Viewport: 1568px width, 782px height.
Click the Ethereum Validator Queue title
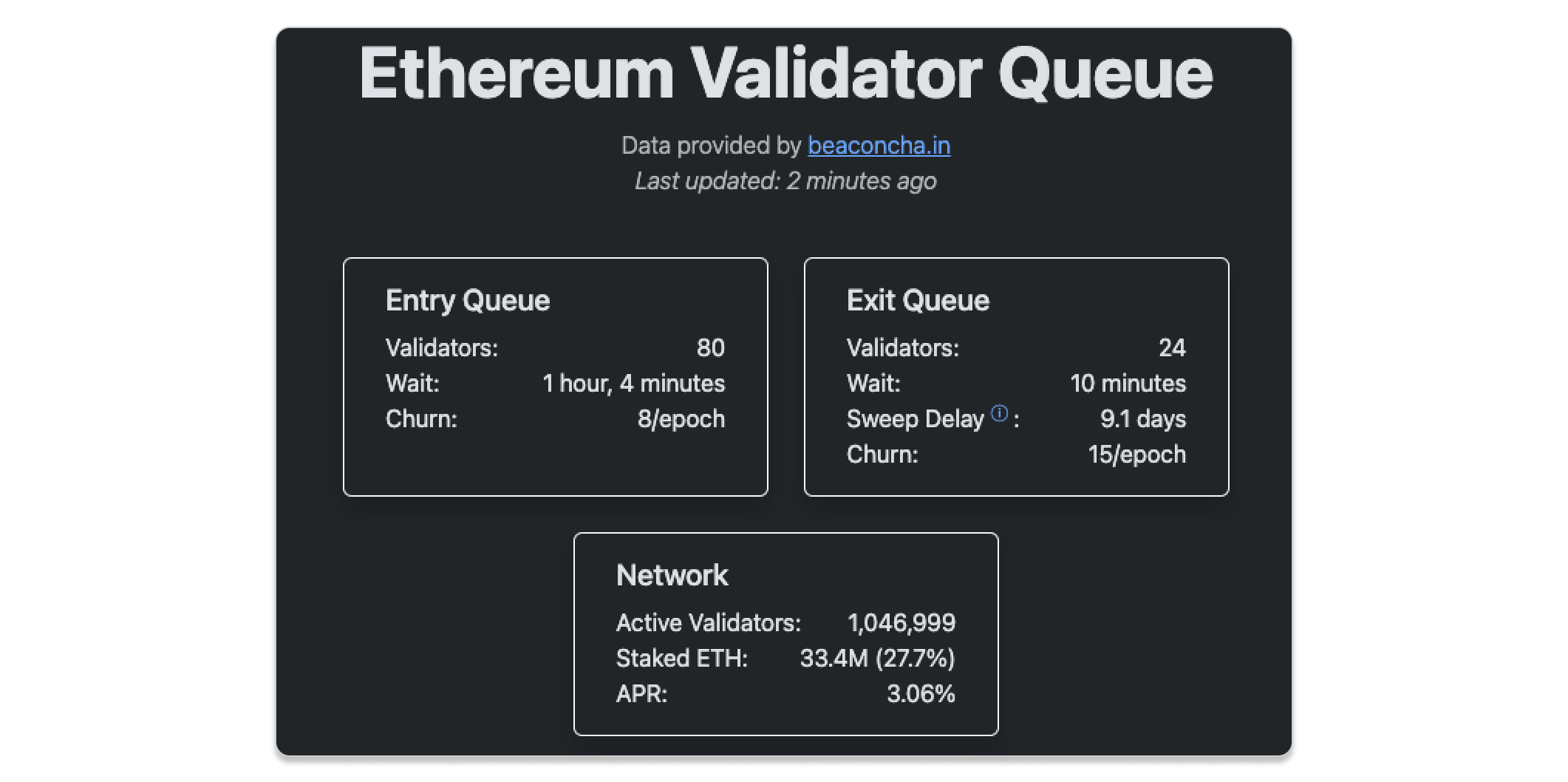coord(785,73)
